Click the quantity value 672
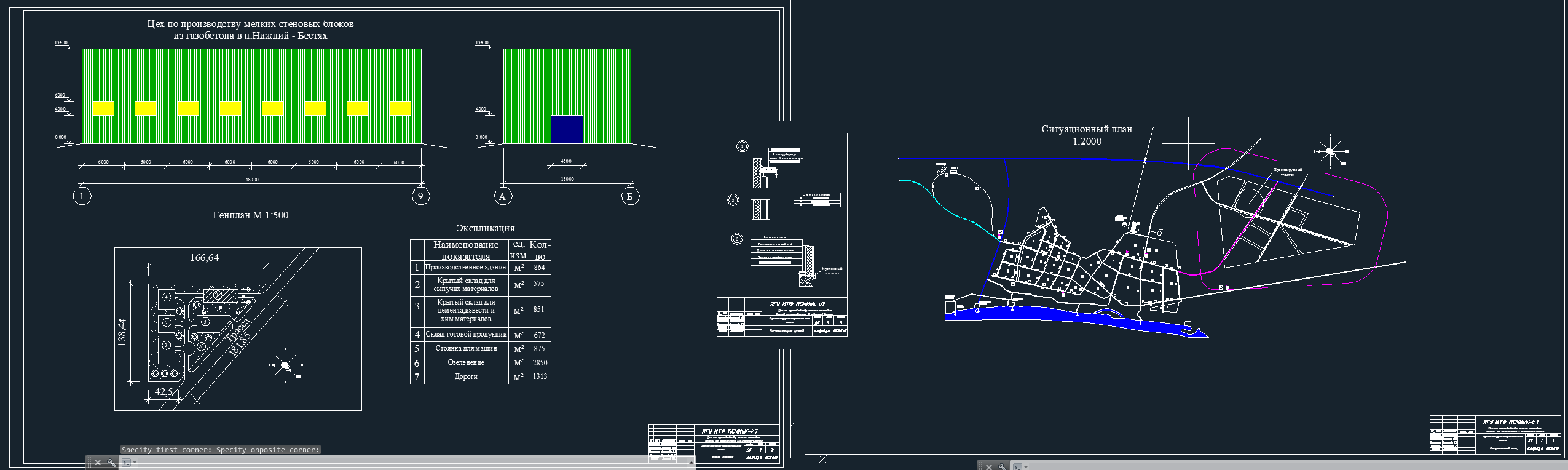The image size is (1568, 470). pos(540,335)
